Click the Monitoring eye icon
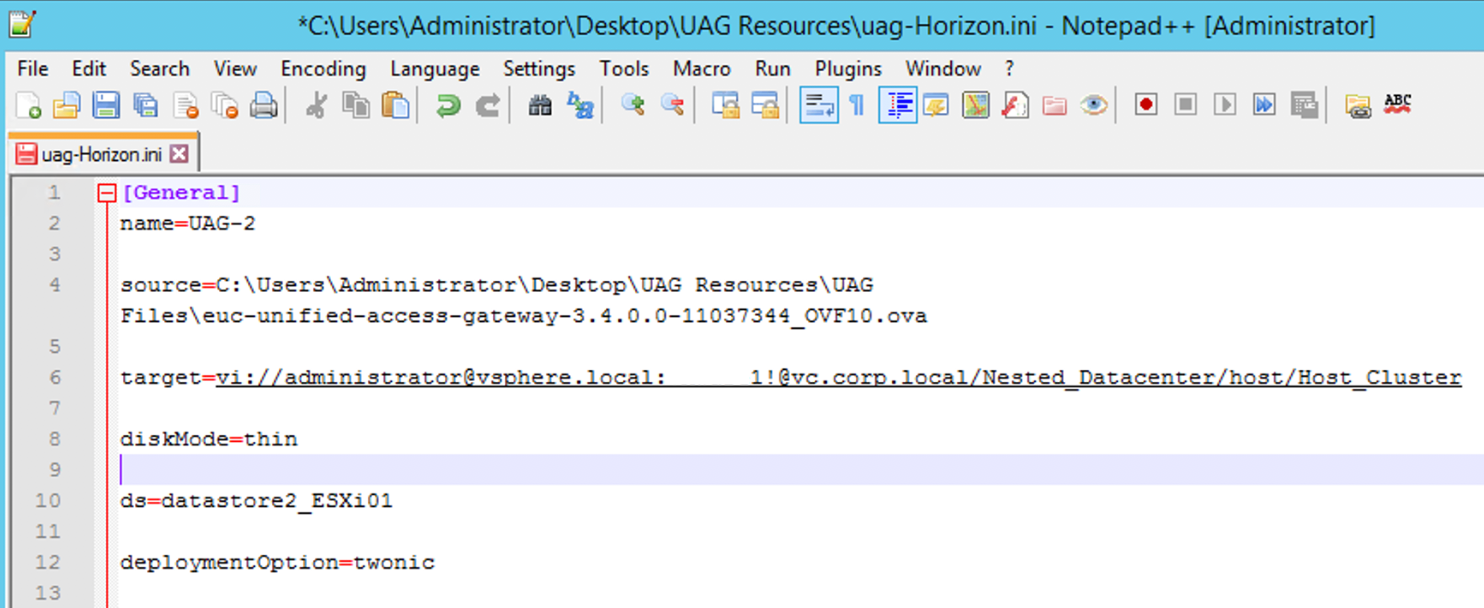Screen dimensions: 1484x608 coord(1093,104)
